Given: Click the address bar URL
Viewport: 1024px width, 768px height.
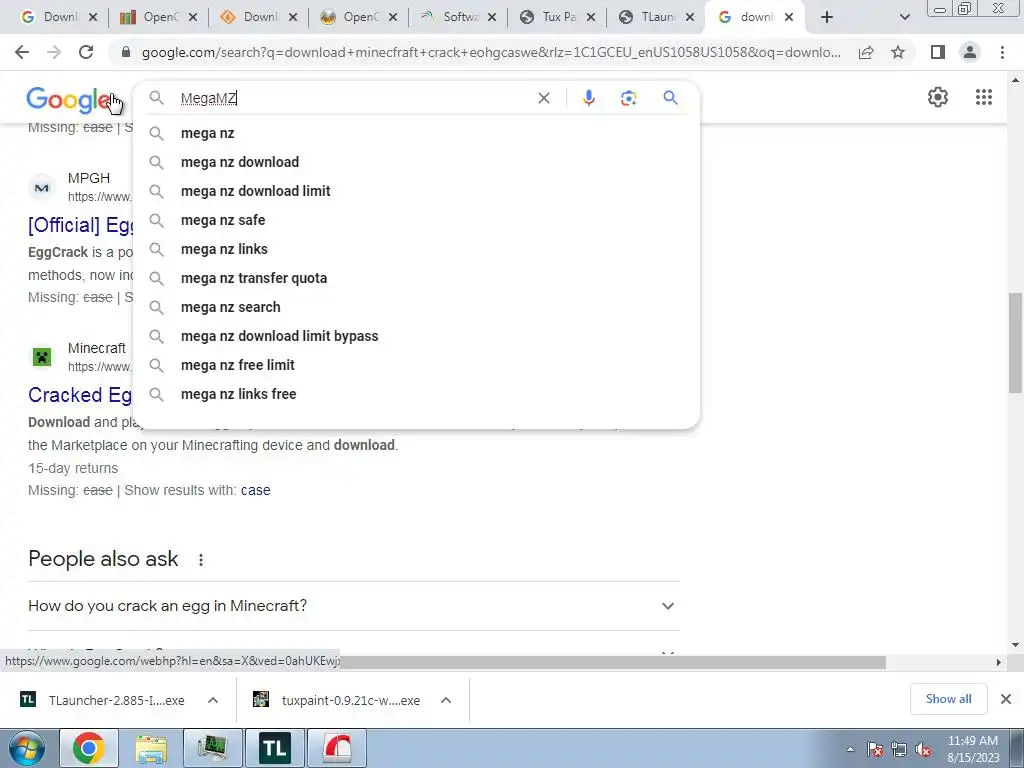Looking at the screenshot, I should [x=491, y=52].
